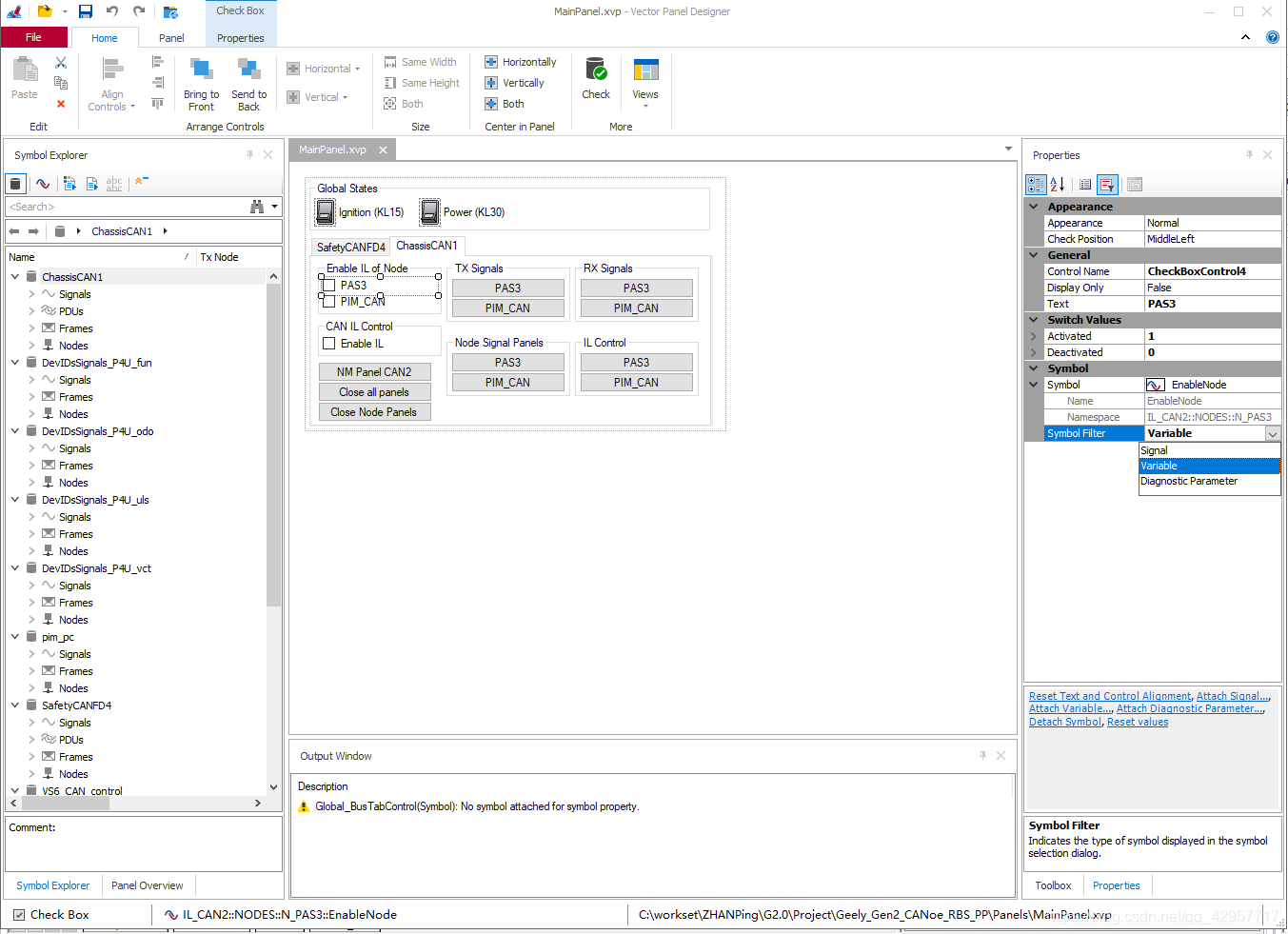Expand the Activated switch value property
Viewport: 1288px width, 934px height.
1034,336
